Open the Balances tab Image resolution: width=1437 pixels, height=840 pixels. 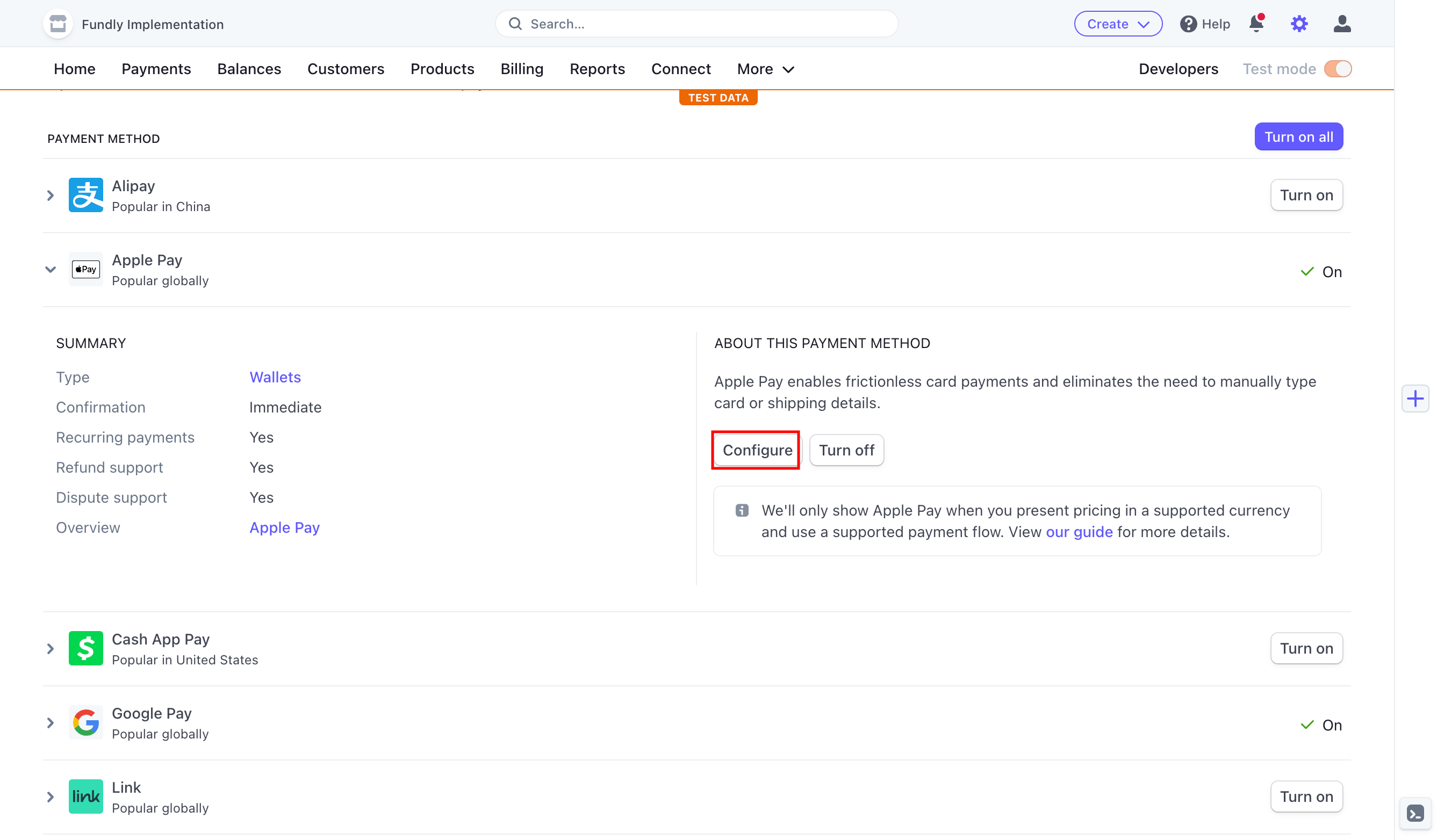[x=249, y=69]
